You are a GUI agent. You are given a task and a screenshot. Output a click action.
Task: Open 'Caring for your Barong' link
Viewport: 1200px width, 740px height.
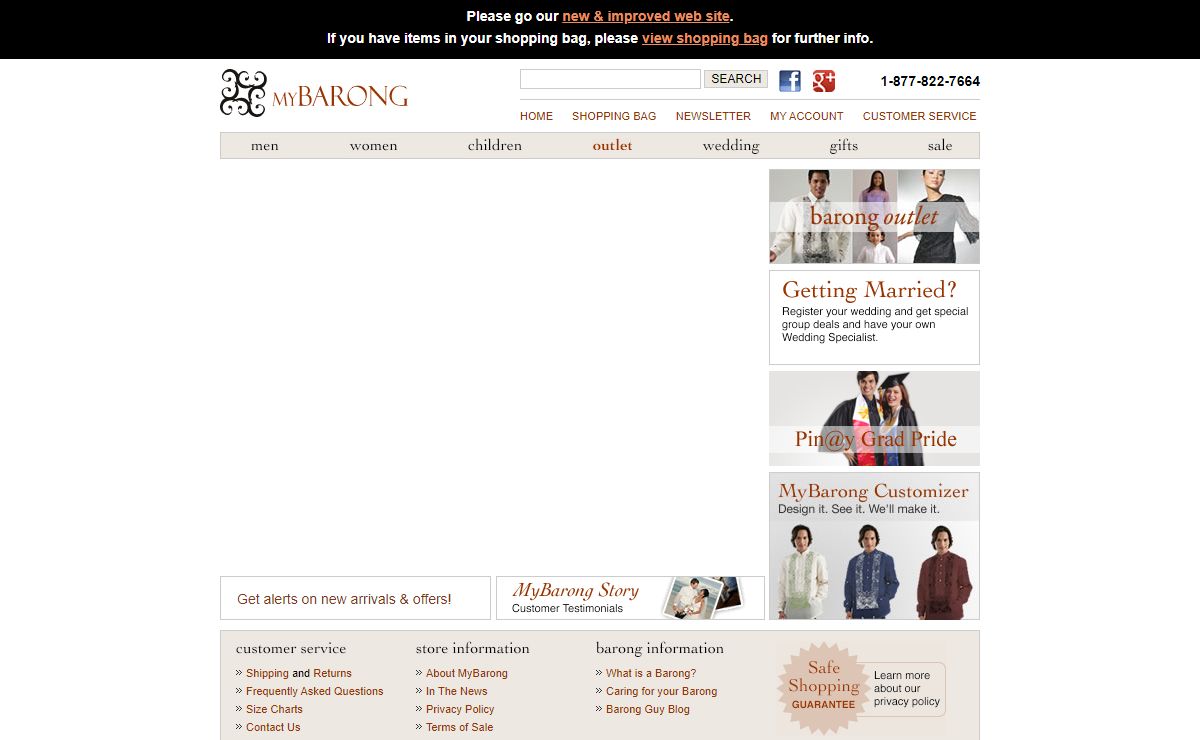pos(662,691)
